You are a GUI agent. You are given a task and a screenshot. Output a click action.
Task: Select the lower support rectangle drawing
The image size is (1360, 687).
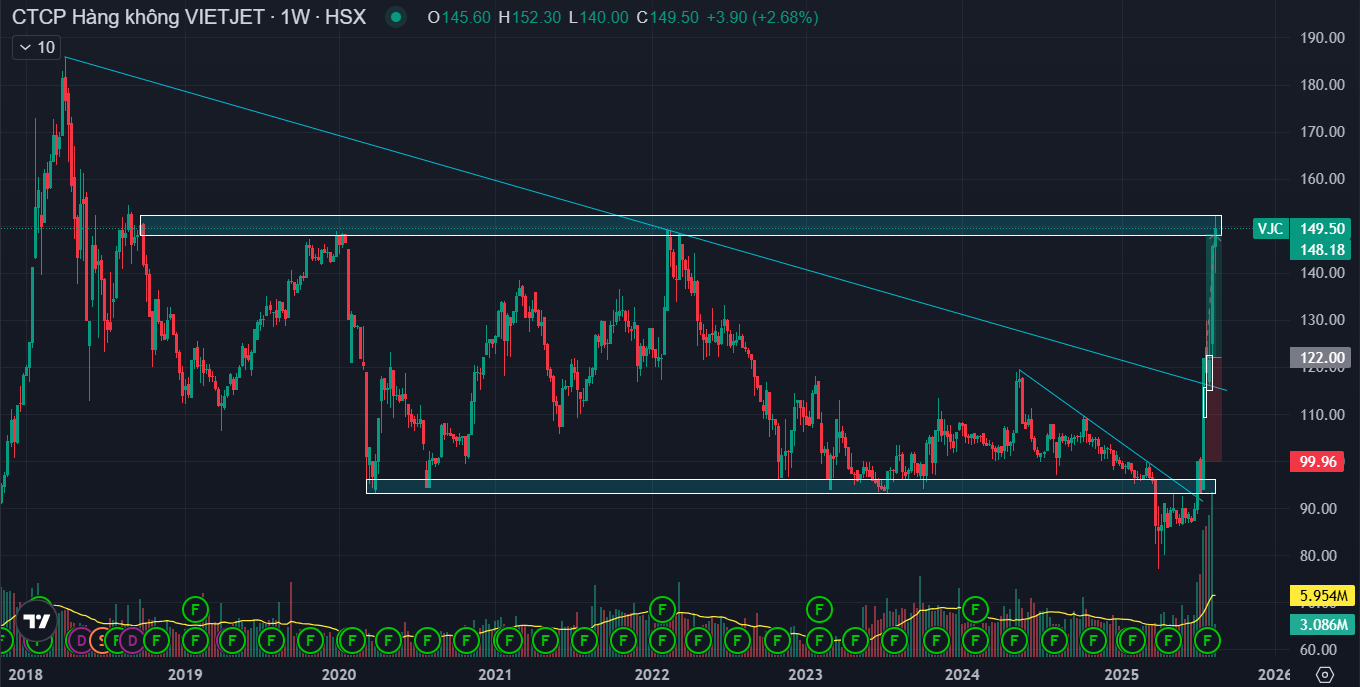pyautogui.click(x=790, y=486)
